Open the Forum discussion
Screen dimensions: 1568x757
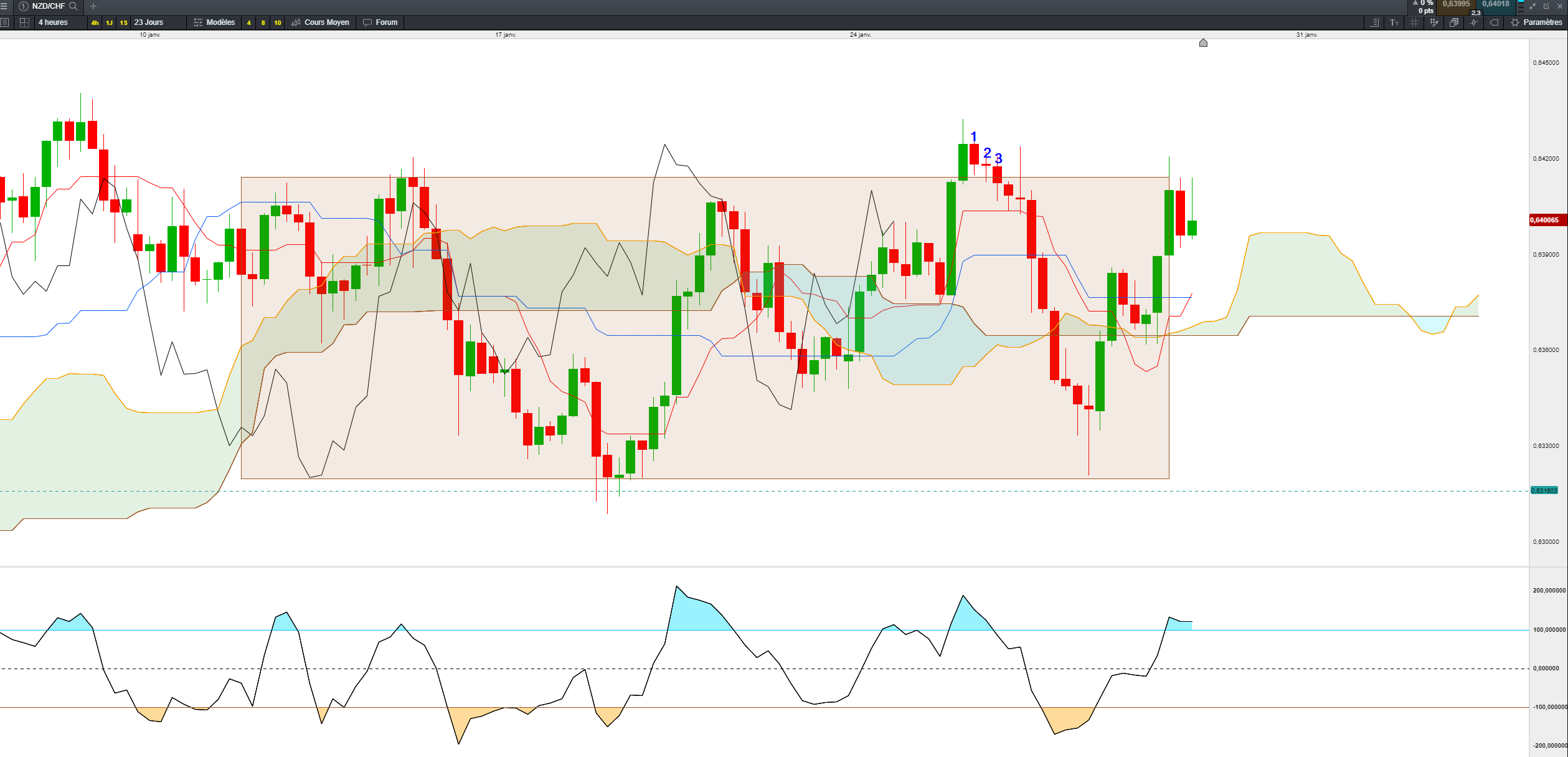[380, 22]
